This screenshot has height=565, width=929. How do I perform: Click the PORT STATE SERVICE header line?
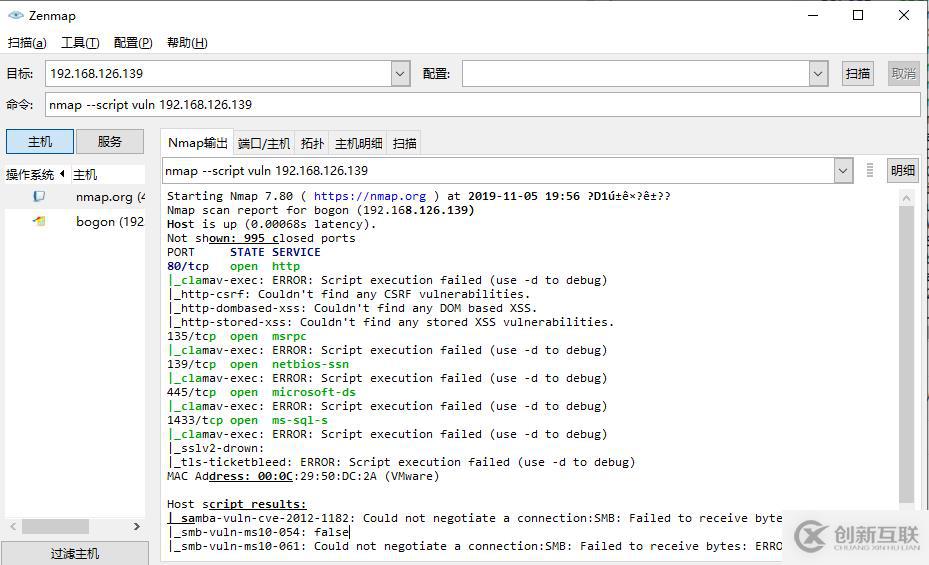pyautogui.click(x=244, y=252)
